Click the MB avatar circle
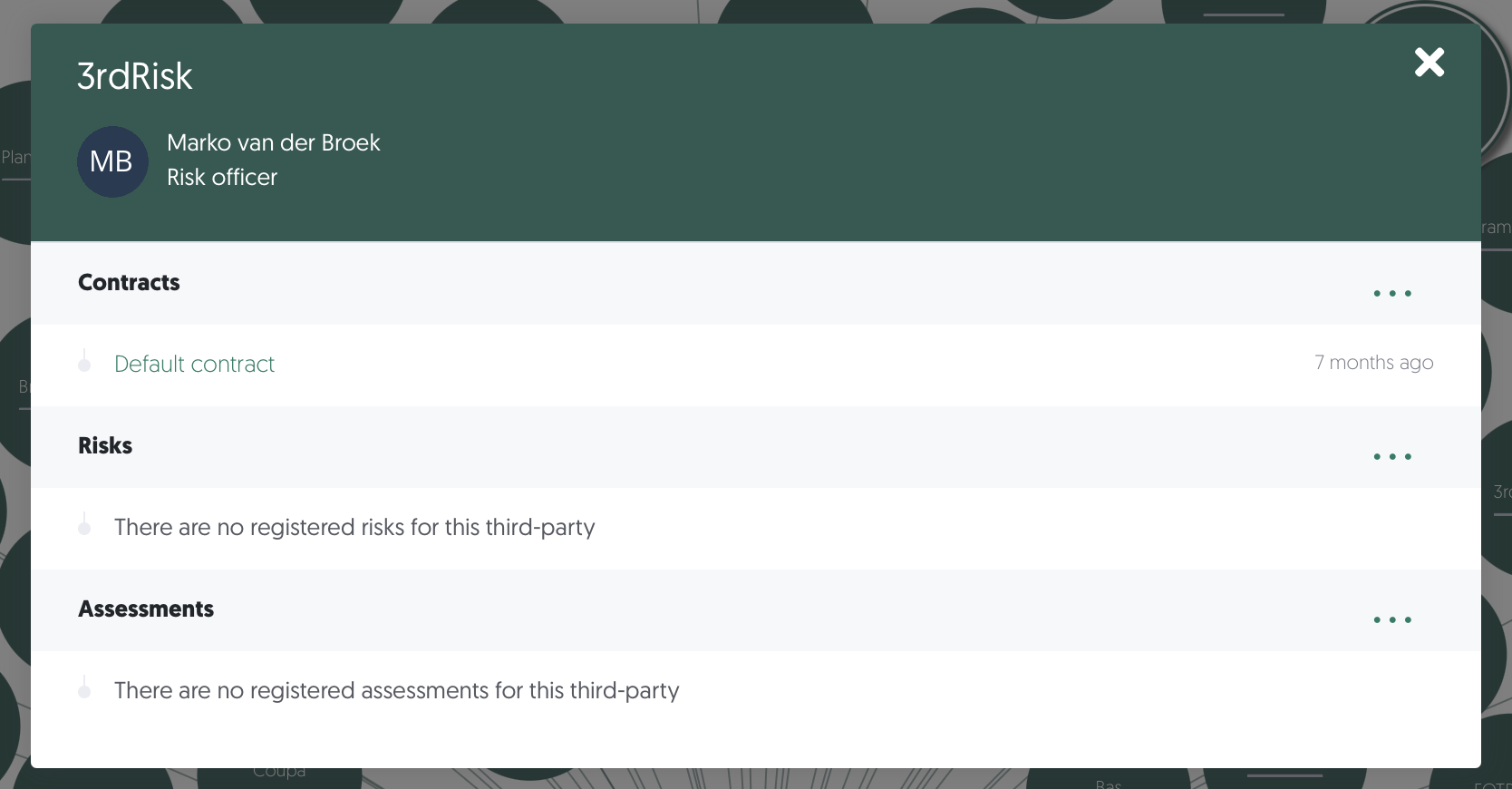 (112, 161)
